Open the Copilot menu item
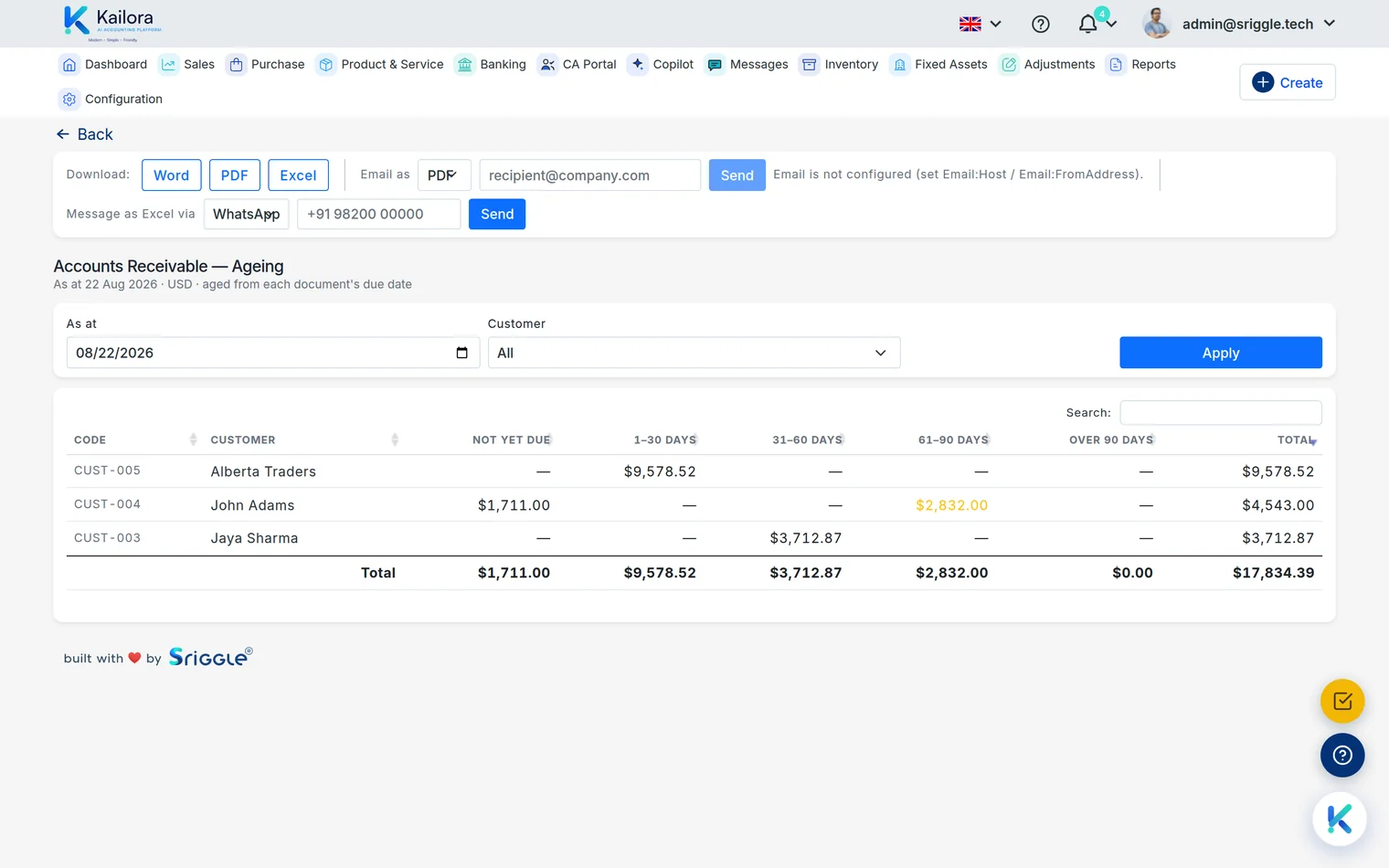Viewport: 1389px width, 868px height. click(x=661, y=64)
